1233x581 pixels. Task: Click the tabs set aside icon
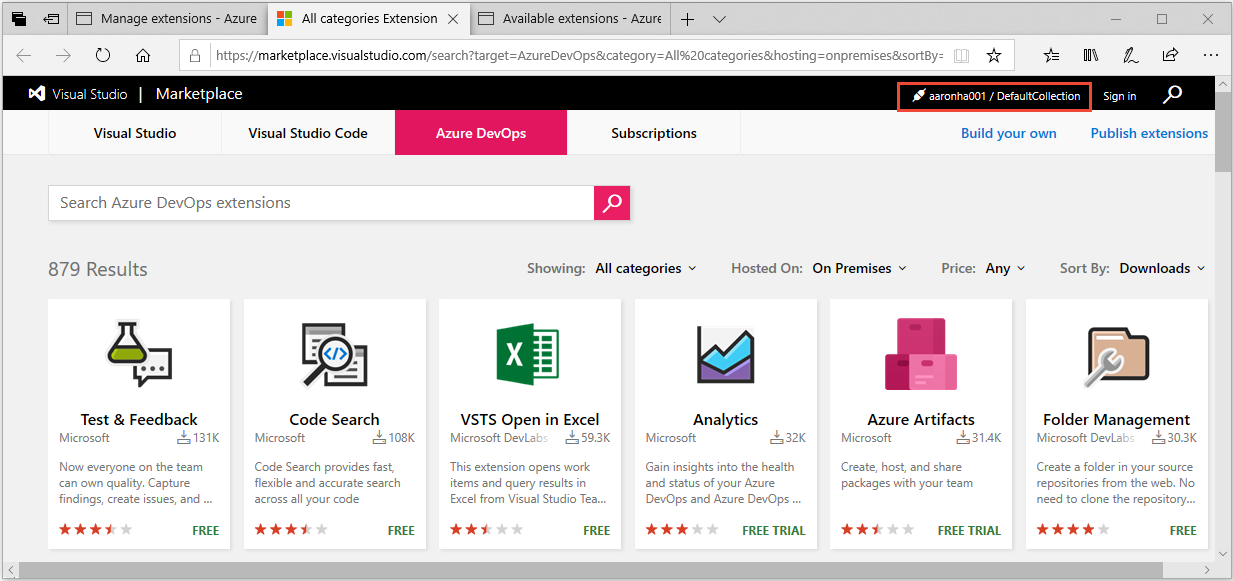point(19,19)
